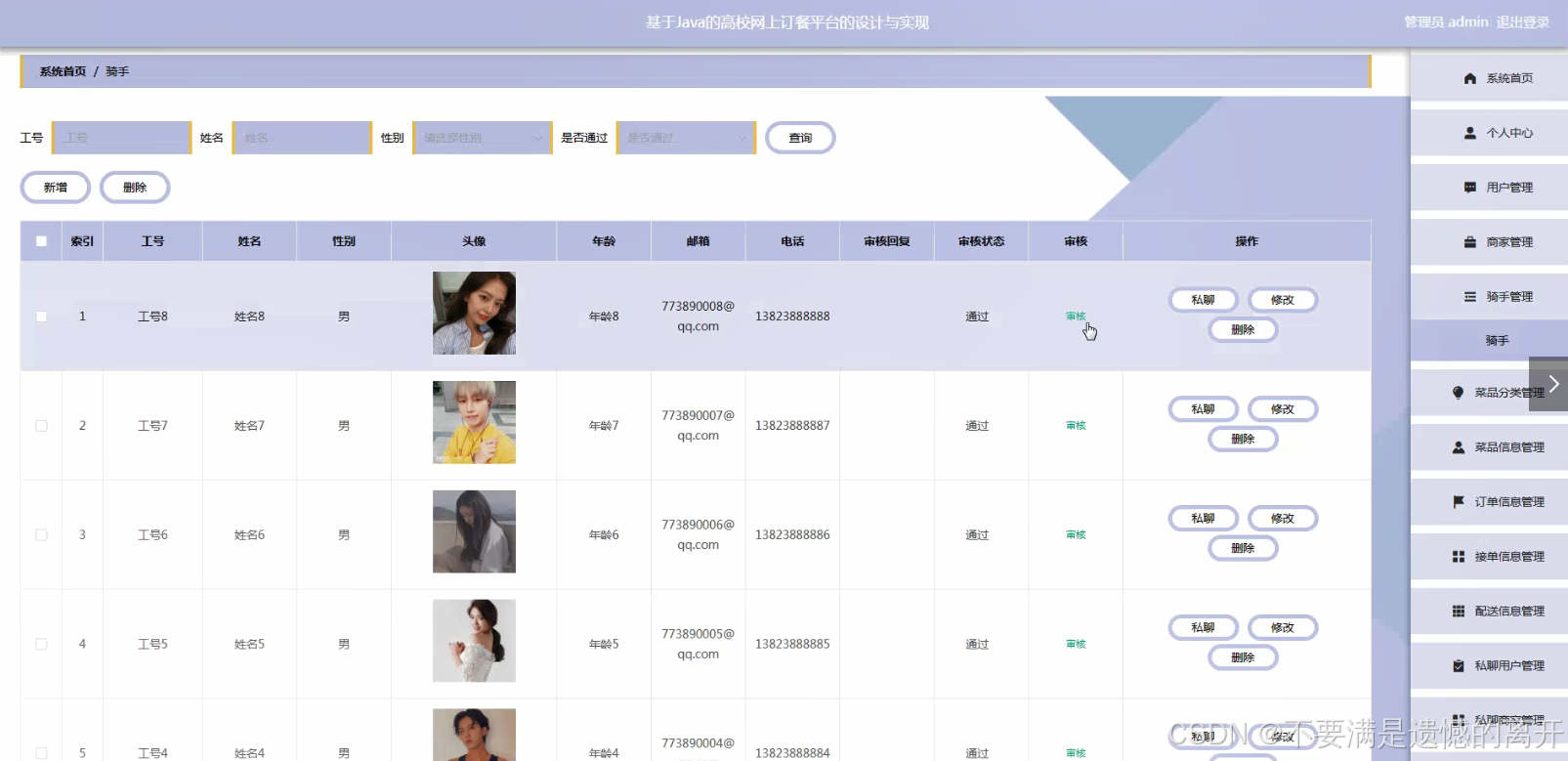This screenshot has height=761, width=1568.
Task: Check the checkbox for row 工号8
Action: click(41, 317)
